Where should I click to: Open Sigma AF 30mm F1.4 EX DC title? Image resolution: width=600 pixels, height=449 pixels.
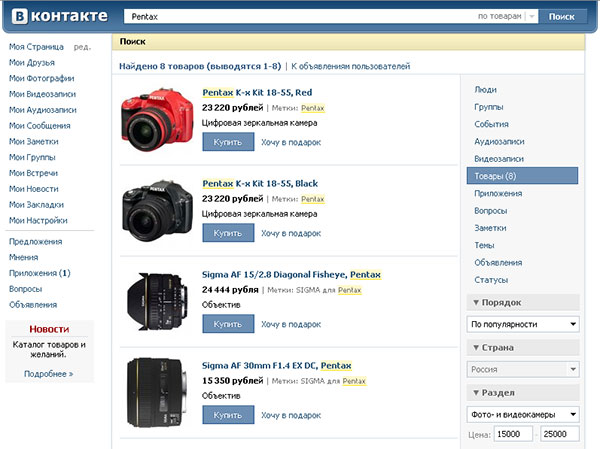(x=276, y=366)
